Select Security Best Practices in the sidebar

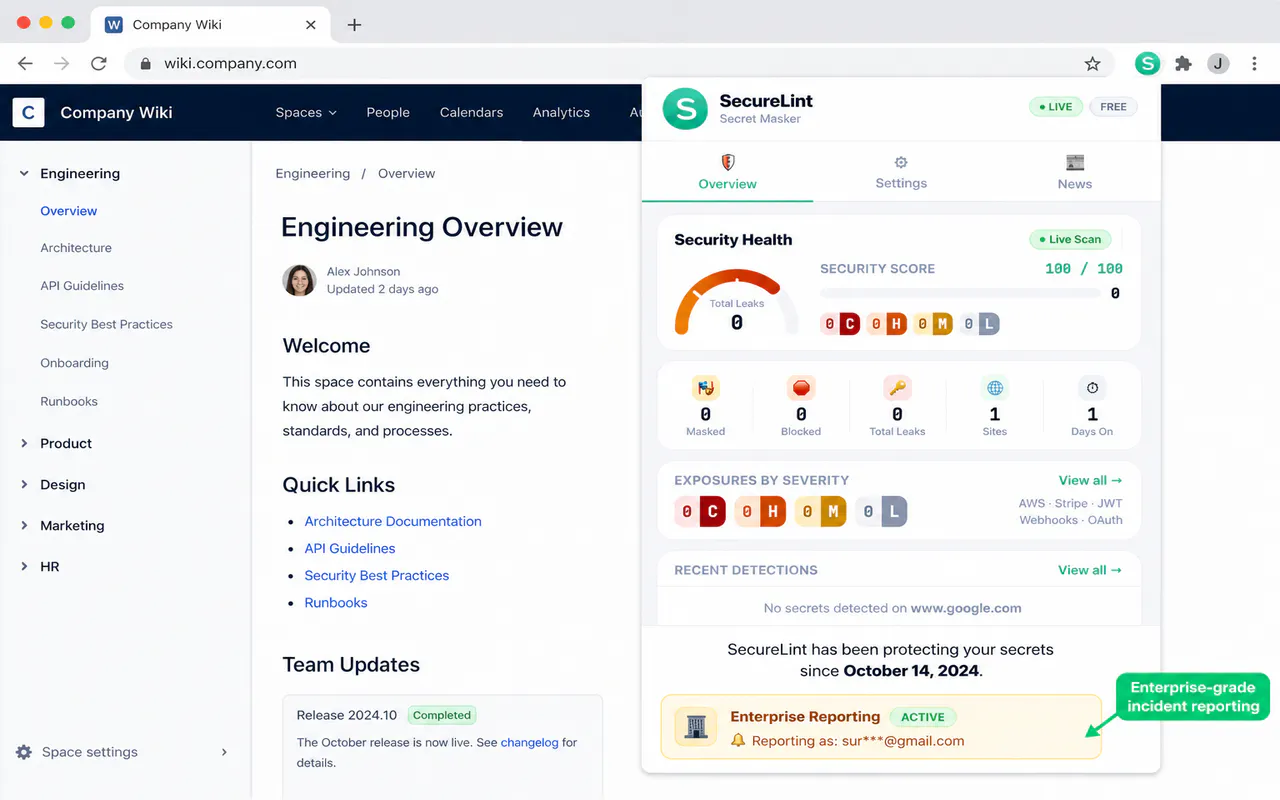coord(106,324)
